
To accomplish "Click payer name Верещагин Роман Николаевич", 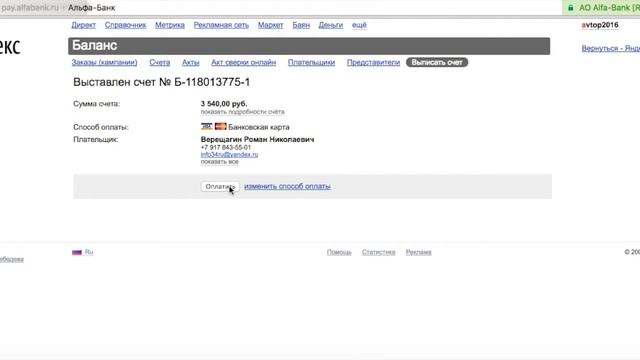I will (258, 140).
